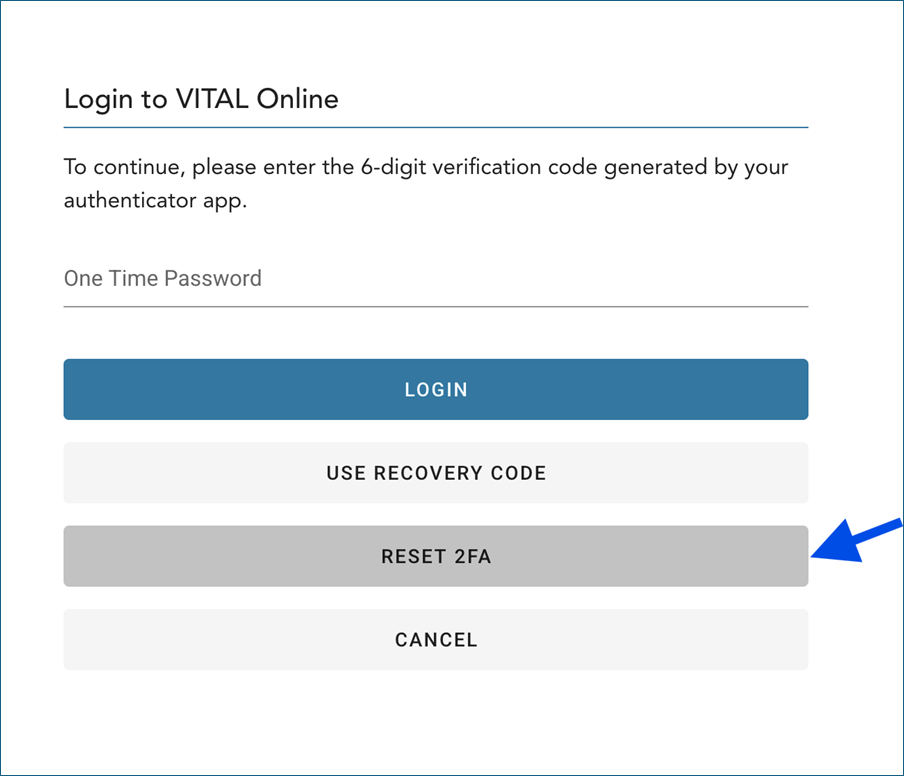The height and width of the screenshot is (776, 904).
Task: Click the One Time Password input field
Action: [x=435, y=279]
